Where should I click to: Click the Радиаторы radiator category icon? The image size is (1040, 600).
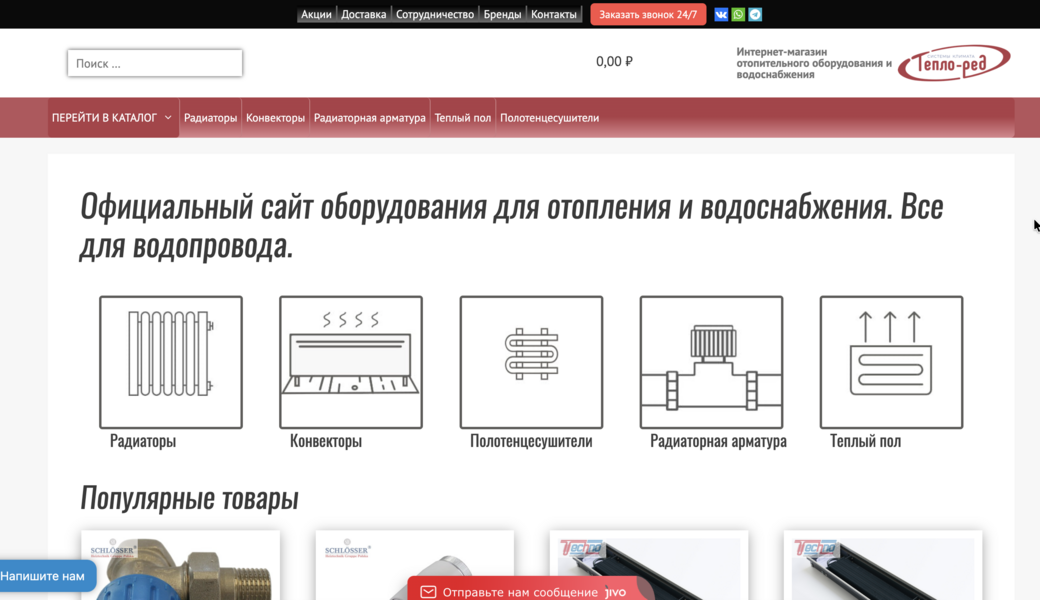(171, 362)
